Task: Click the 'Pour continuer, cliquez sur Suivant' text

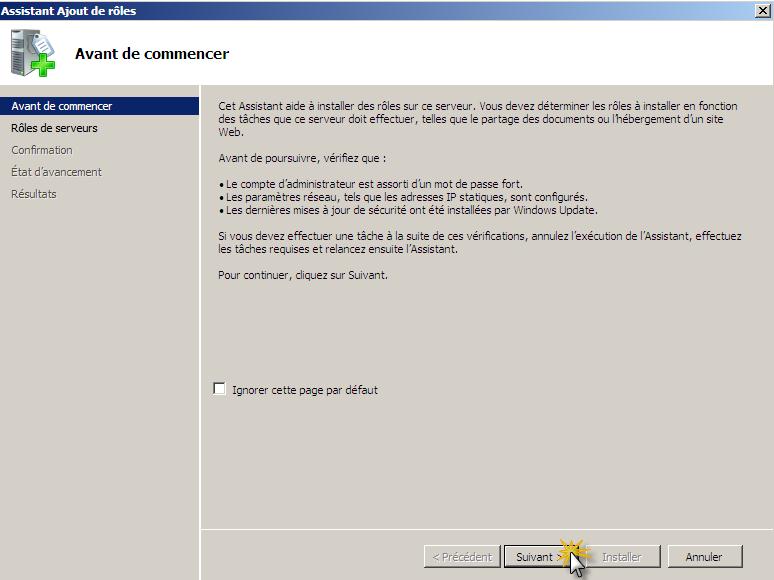Action: (x=303, y=275)
